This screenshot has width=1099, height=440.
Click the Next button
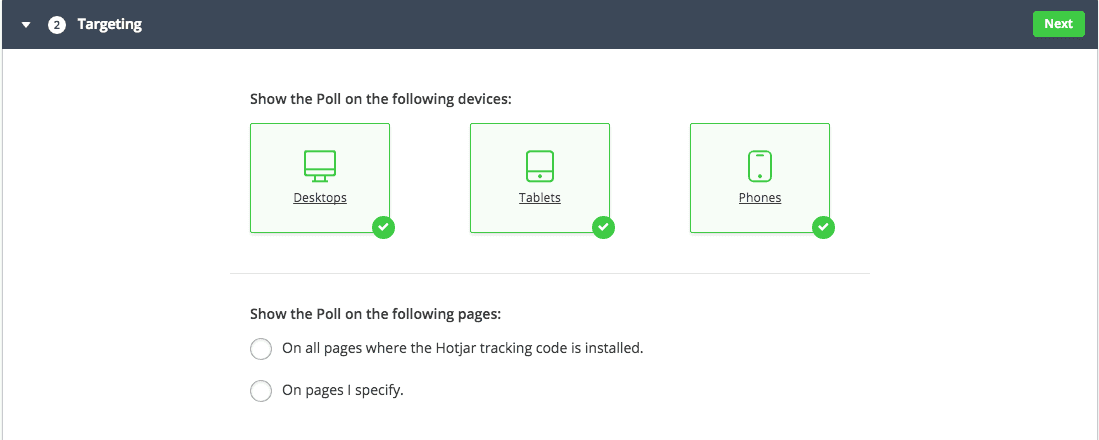(x=1058, y=24)
